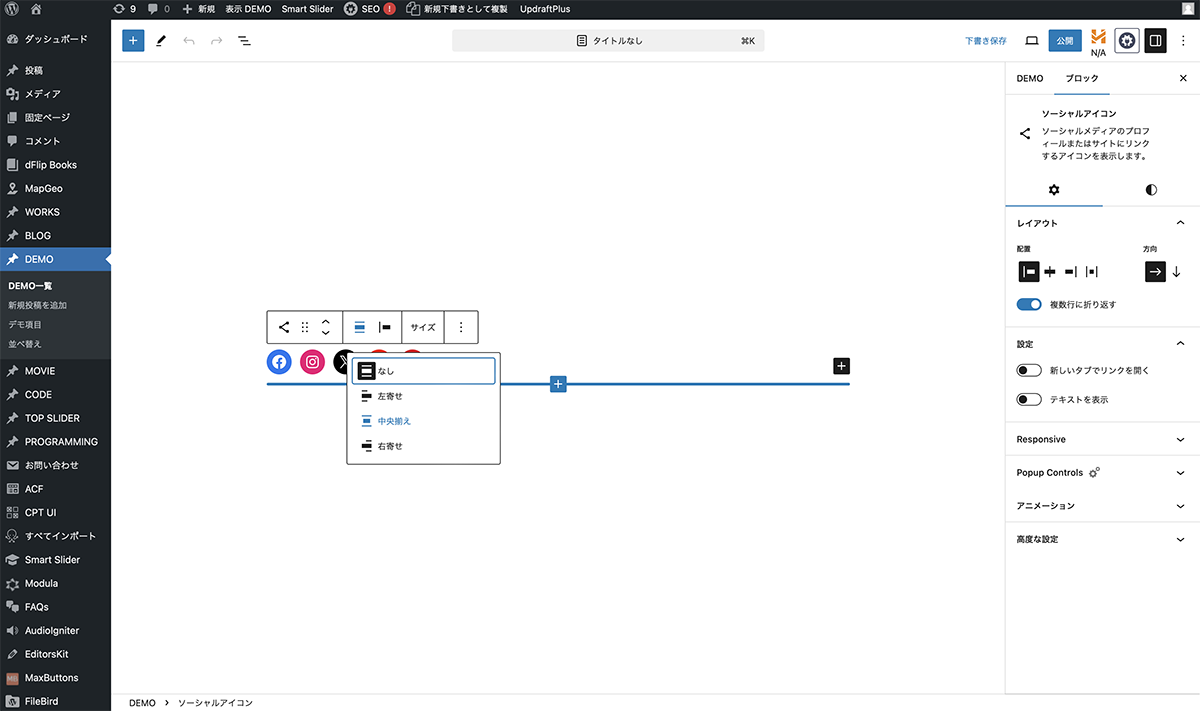Click 下書き保存 save draft link
Image resolution: width=1200 pixels, height=711 pixels.
click(985, 41)
